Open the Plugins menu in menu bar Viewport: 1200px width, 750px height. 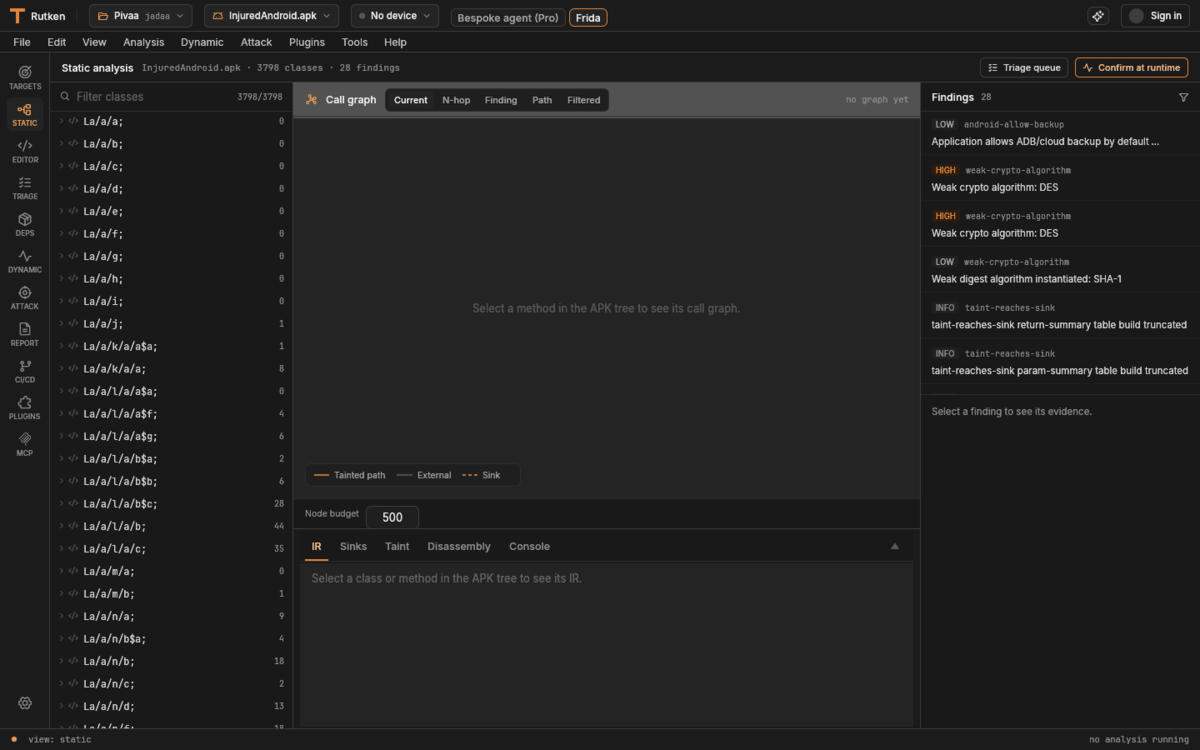[307, 42]
